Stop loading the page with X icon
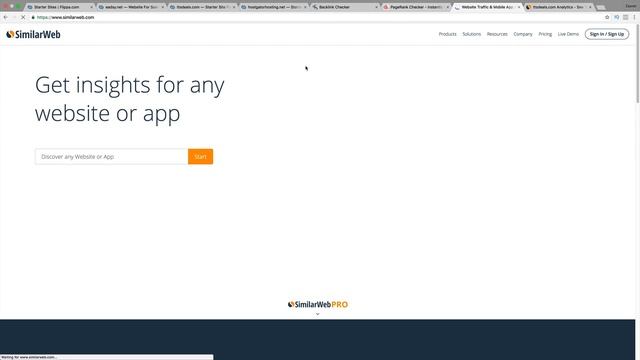The image size is (640, 360). (23, 17)
